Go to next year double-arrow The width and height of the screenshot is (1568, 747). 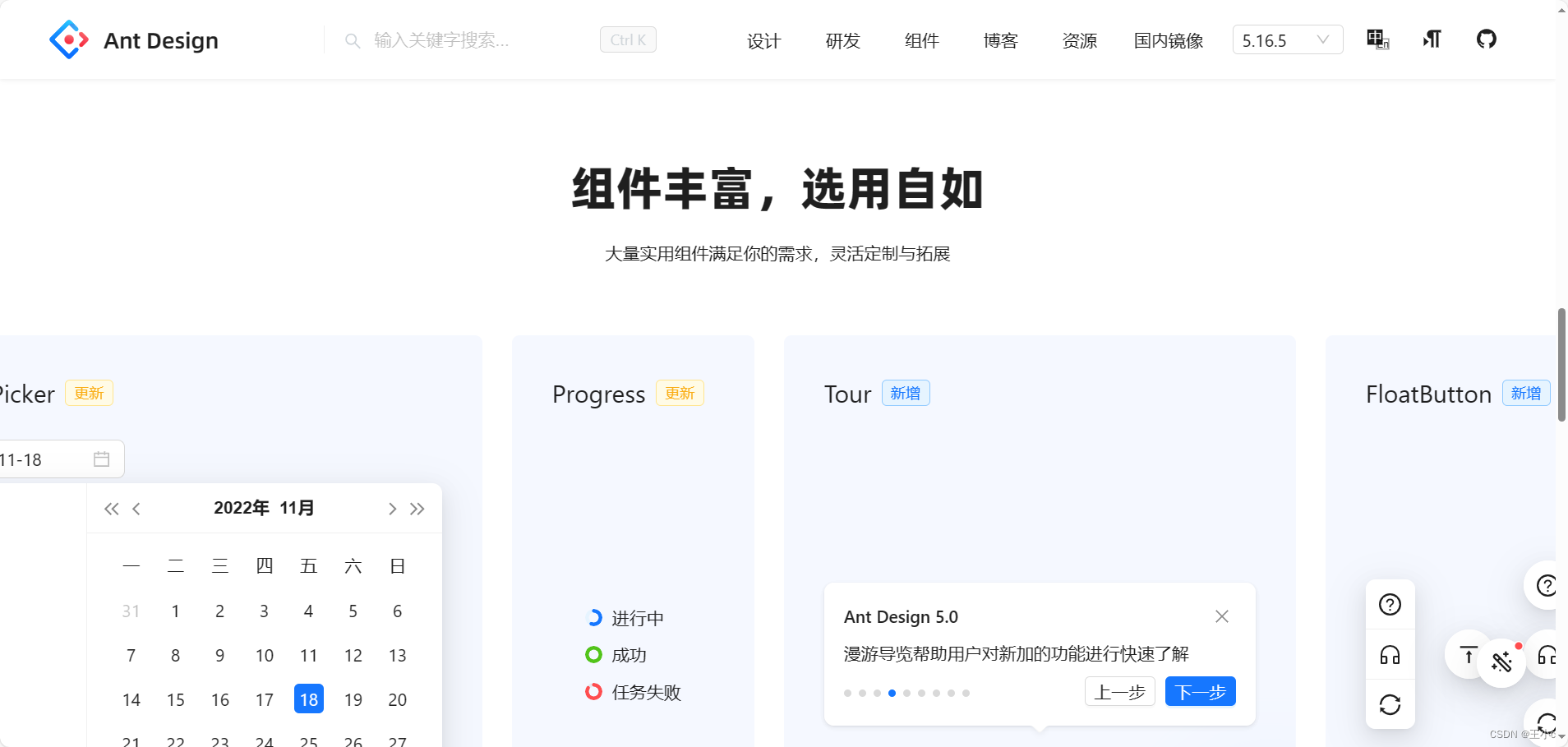(417, 509)
